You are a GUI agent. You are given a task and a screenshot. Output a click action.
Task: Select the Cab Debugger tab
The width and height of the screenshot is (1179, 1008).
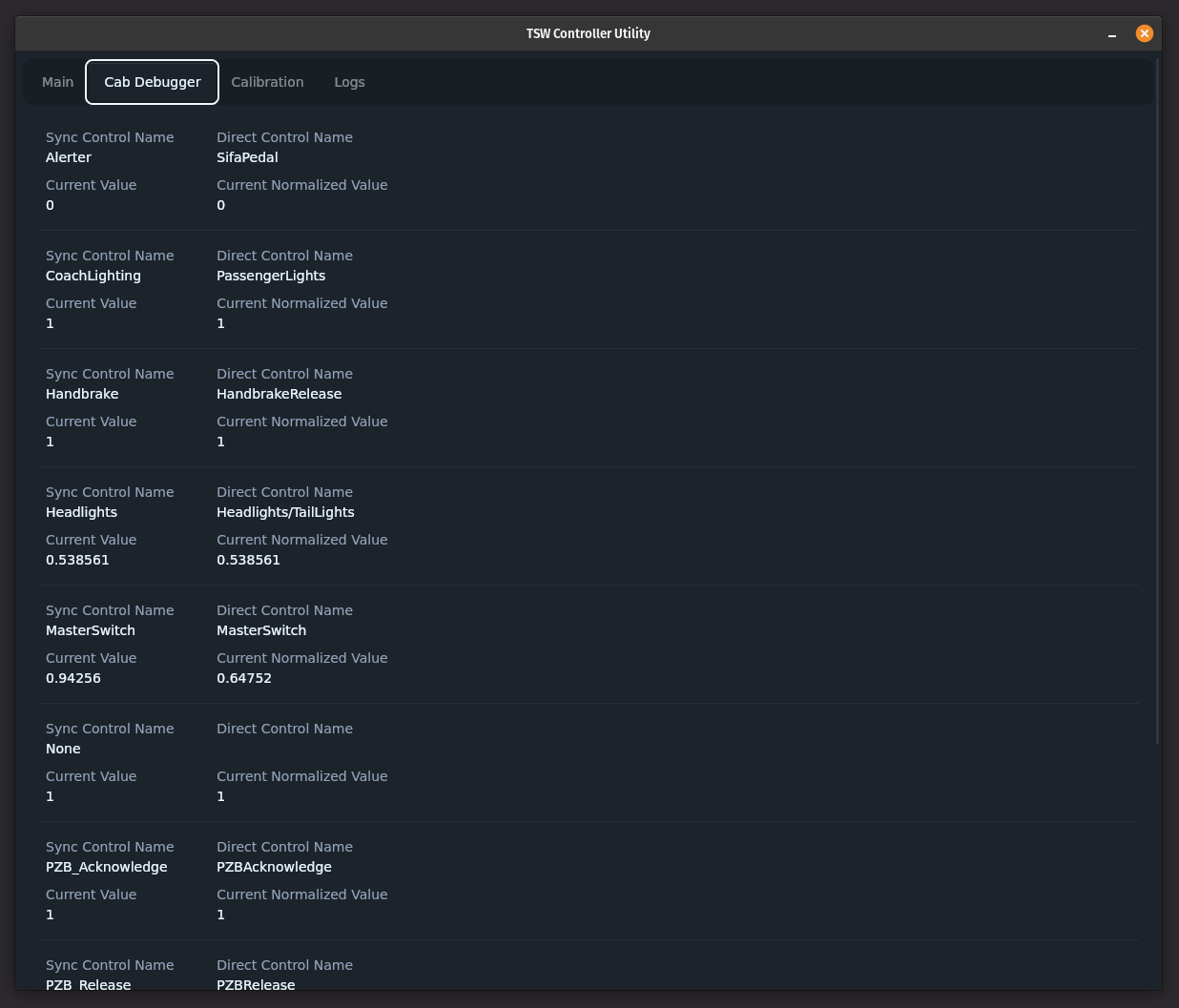click(153, 82)
